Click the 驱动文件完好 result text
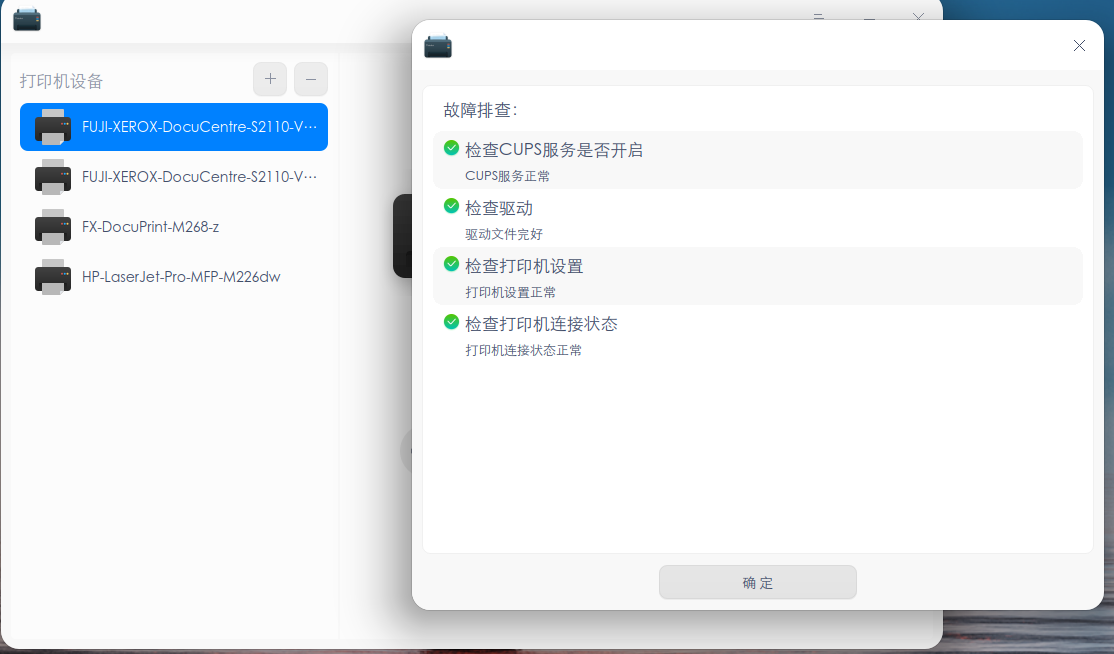The image size is (1114, 654). point(504,234)
